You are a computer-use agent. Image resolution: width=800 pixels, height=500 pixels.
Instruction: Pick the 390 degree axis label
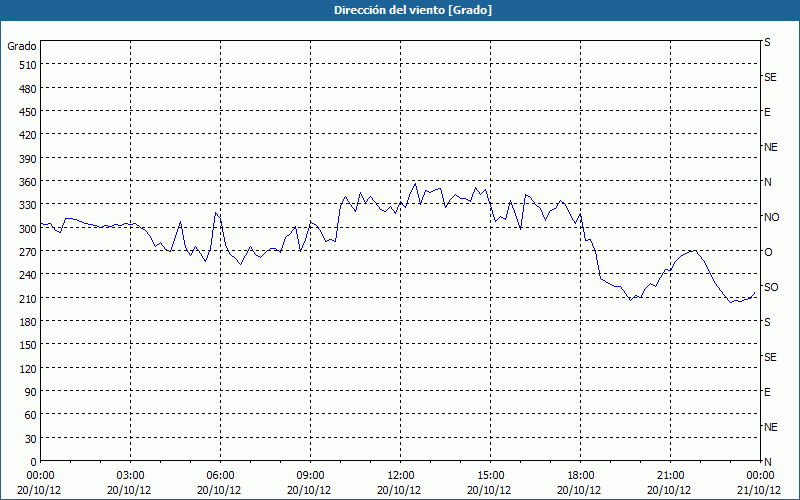(x=28, y=159)
